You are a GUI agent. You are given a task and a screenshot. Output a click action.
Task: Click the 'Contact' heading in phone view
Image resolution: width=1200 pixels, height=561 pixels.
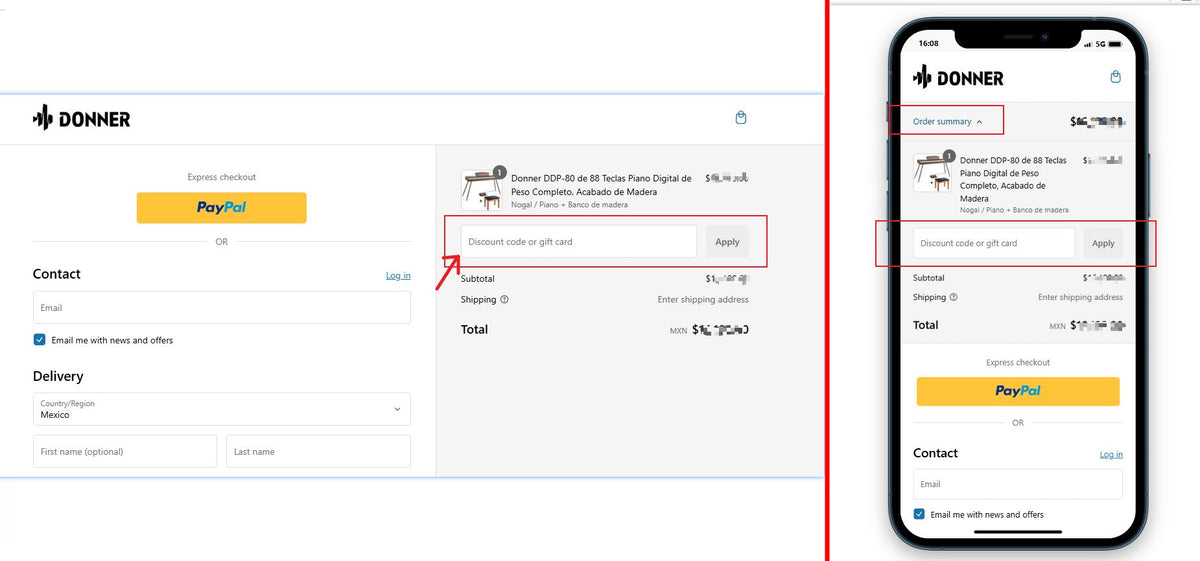(935, 453)
